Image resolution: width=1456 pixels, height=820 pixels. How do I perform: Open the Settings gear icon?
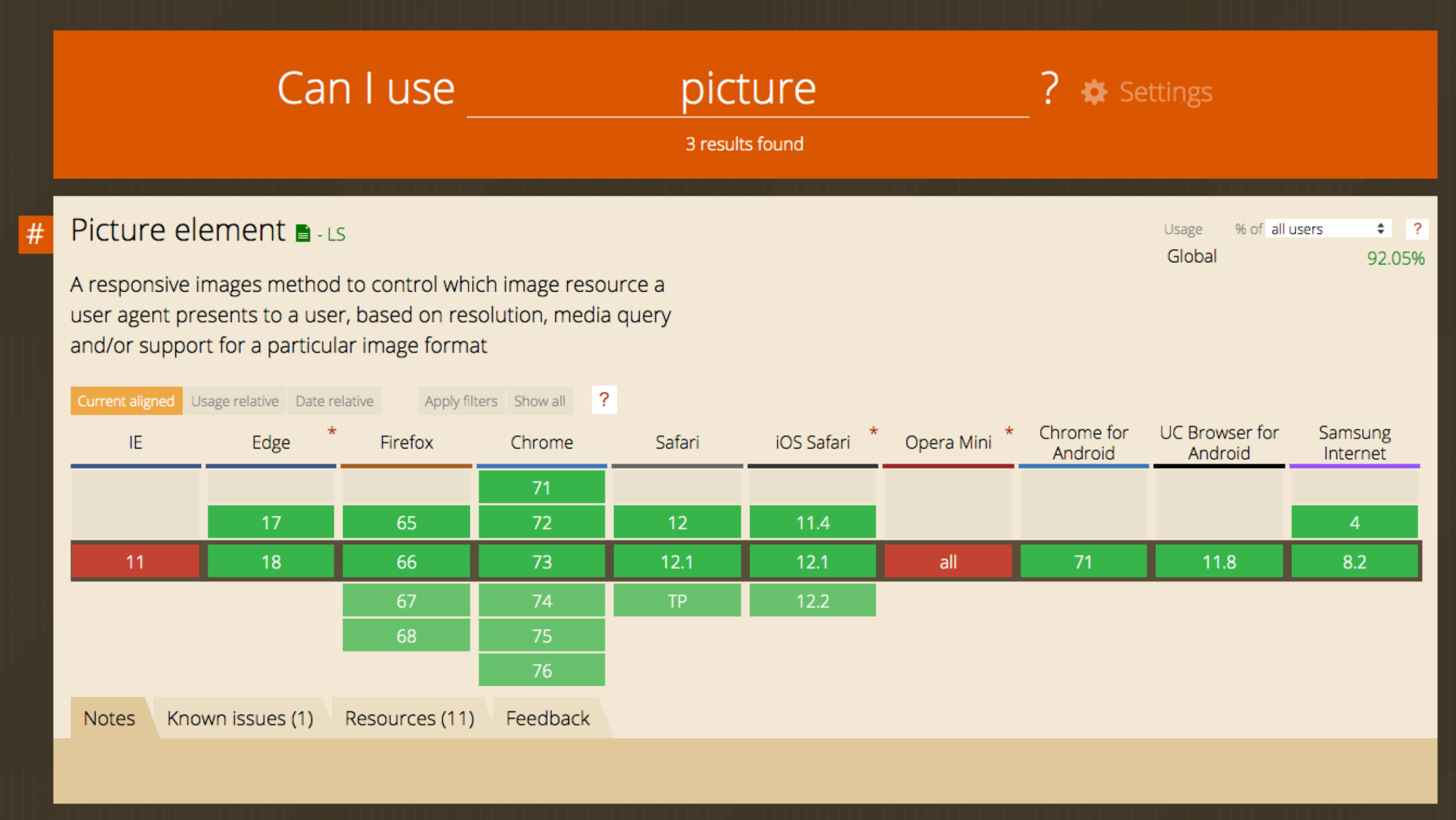pos(1094,92)
